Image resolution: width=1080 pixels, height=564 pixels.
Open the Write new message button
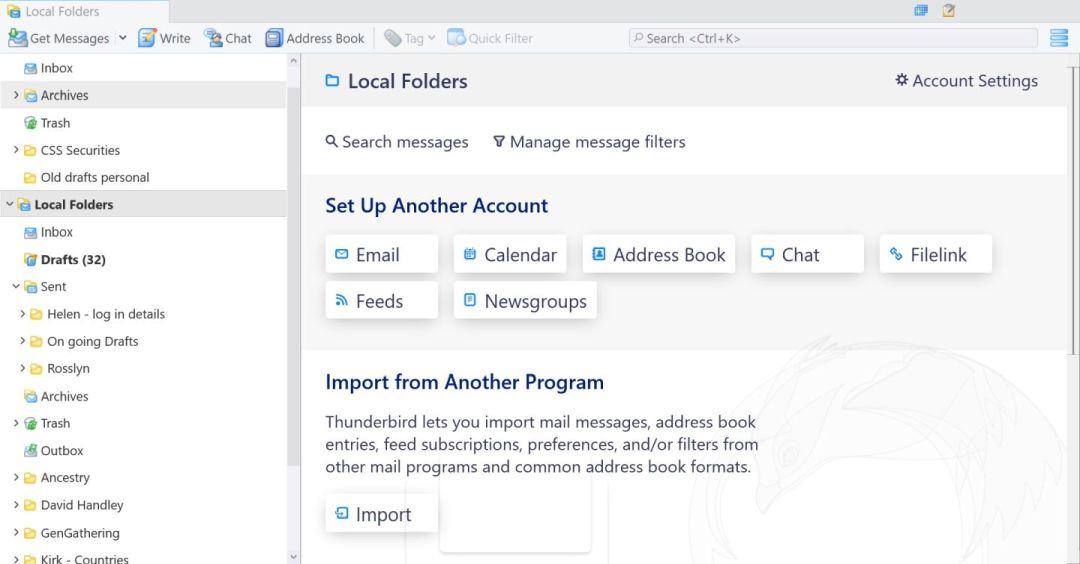pos(164,38)
